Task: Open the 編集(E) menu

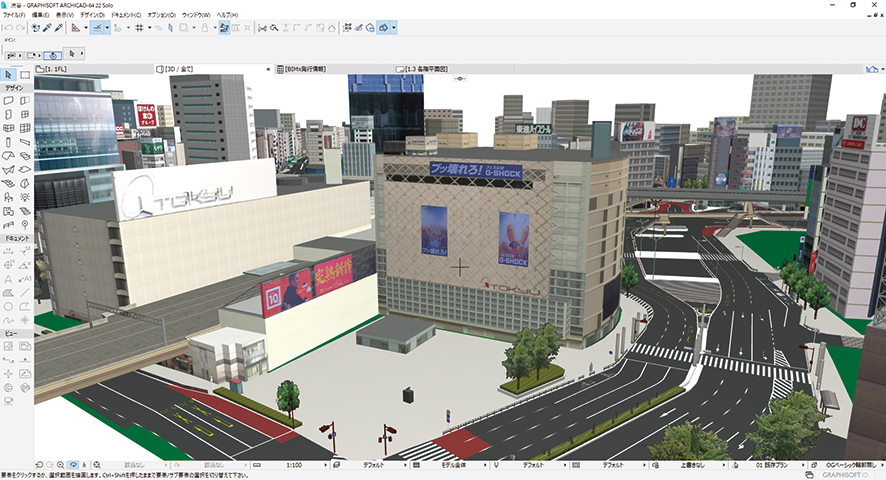Action: (x=40, y=15)
